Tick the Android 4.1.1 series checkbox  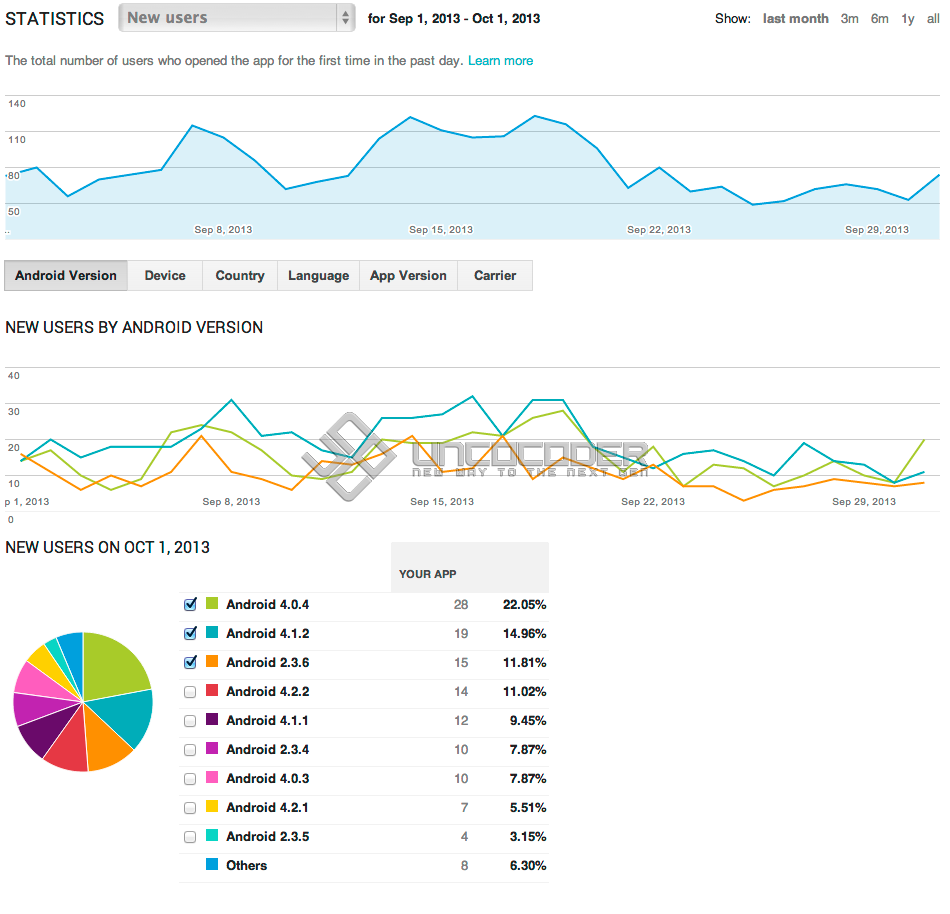point(190,721)
